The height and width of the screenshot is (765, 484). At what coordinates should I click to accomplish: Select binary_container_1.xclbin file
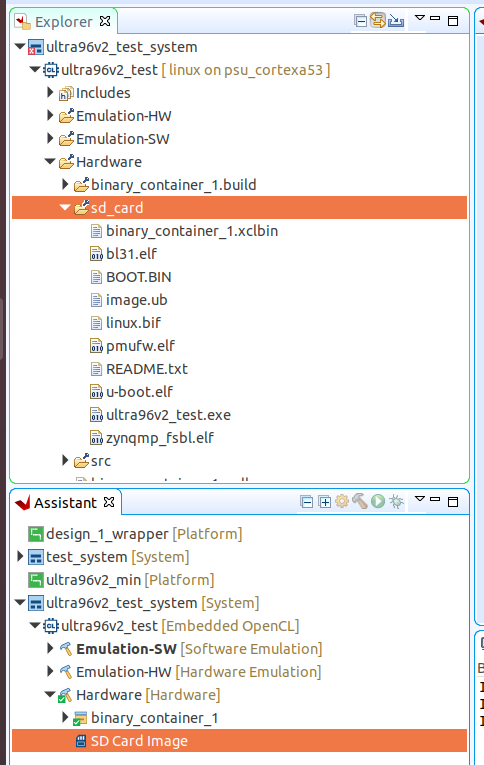(192, 231)
